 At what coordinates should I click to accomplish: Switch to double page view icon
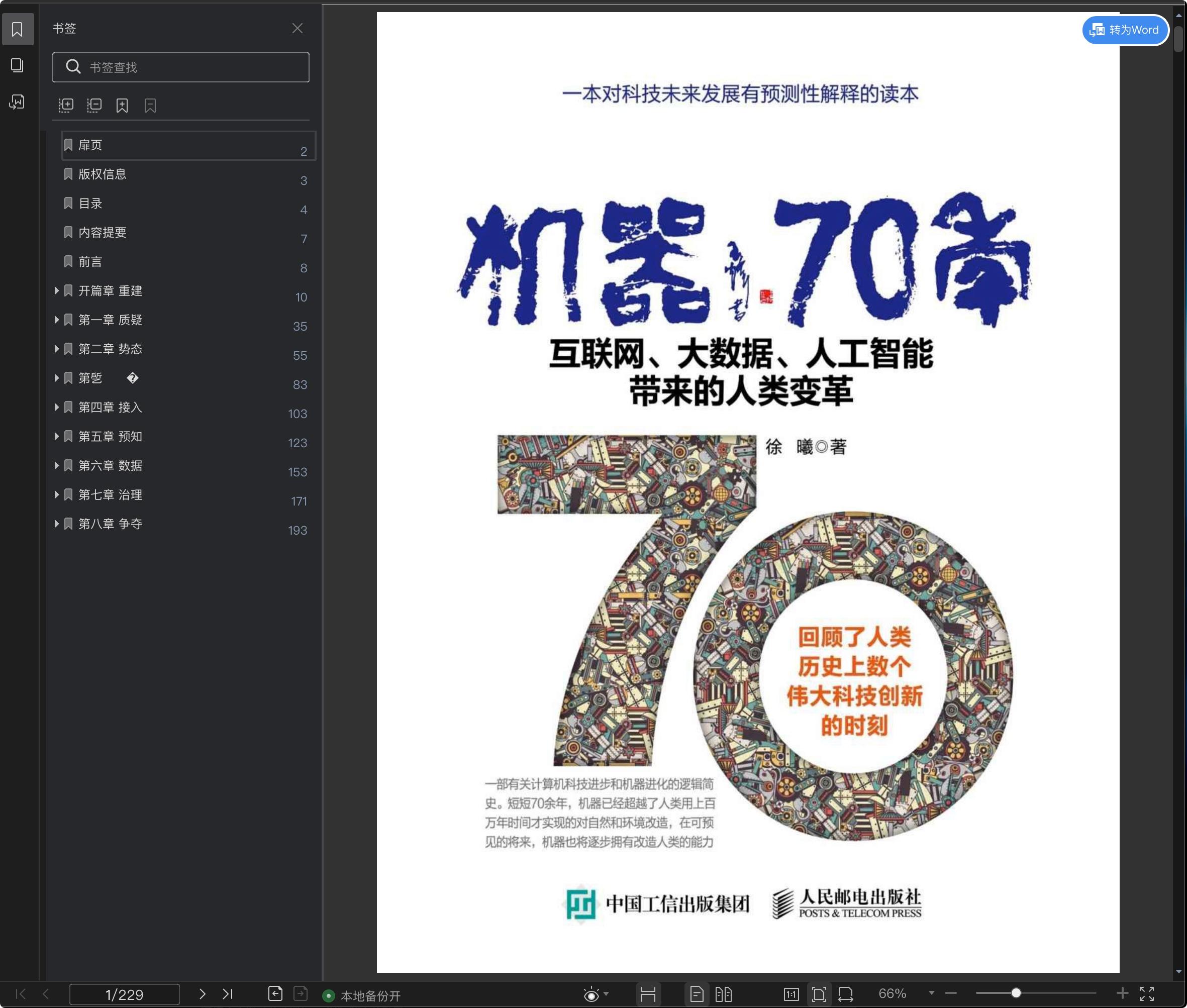(x=724, y=994)
